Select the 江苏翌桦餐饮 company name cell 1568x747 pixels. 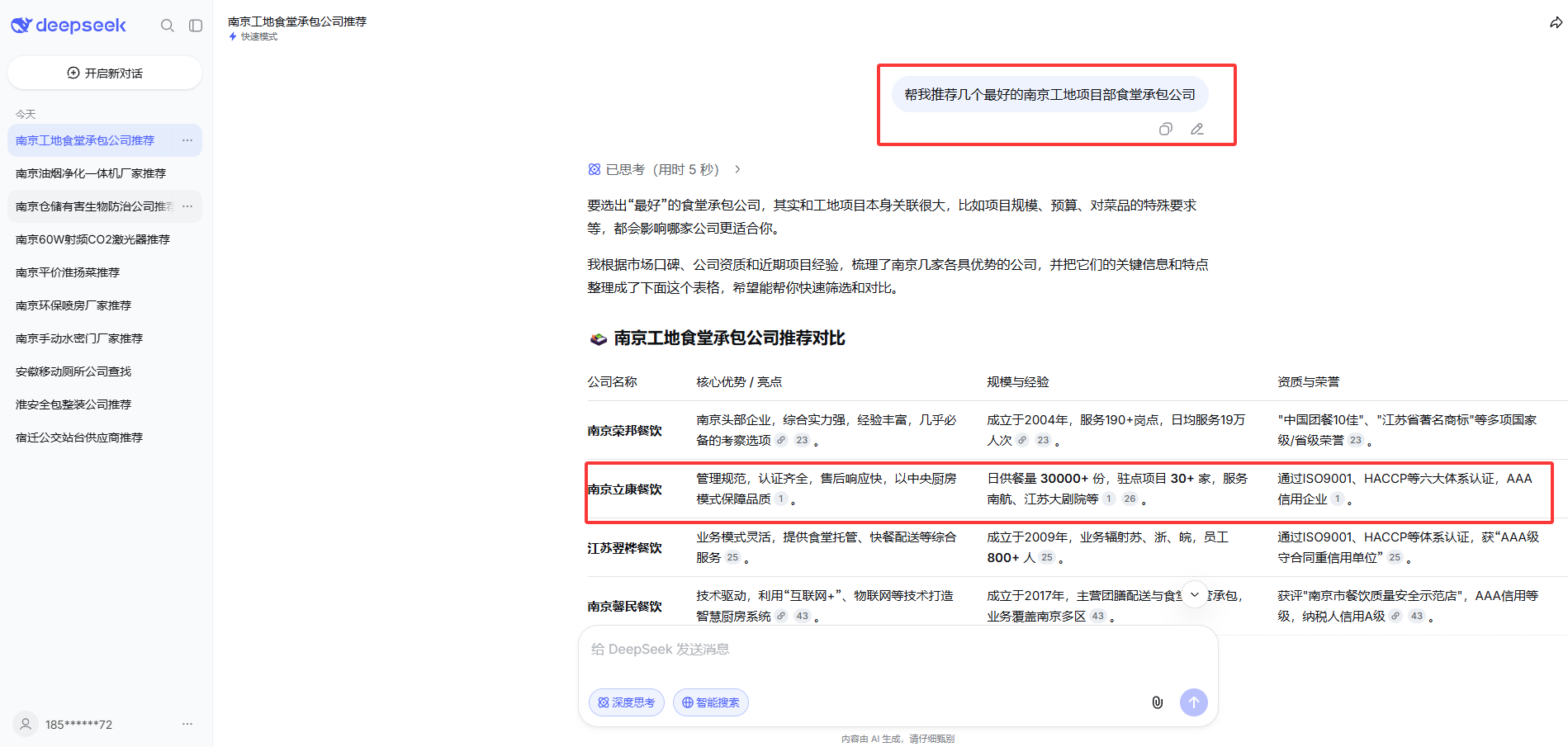625,547
